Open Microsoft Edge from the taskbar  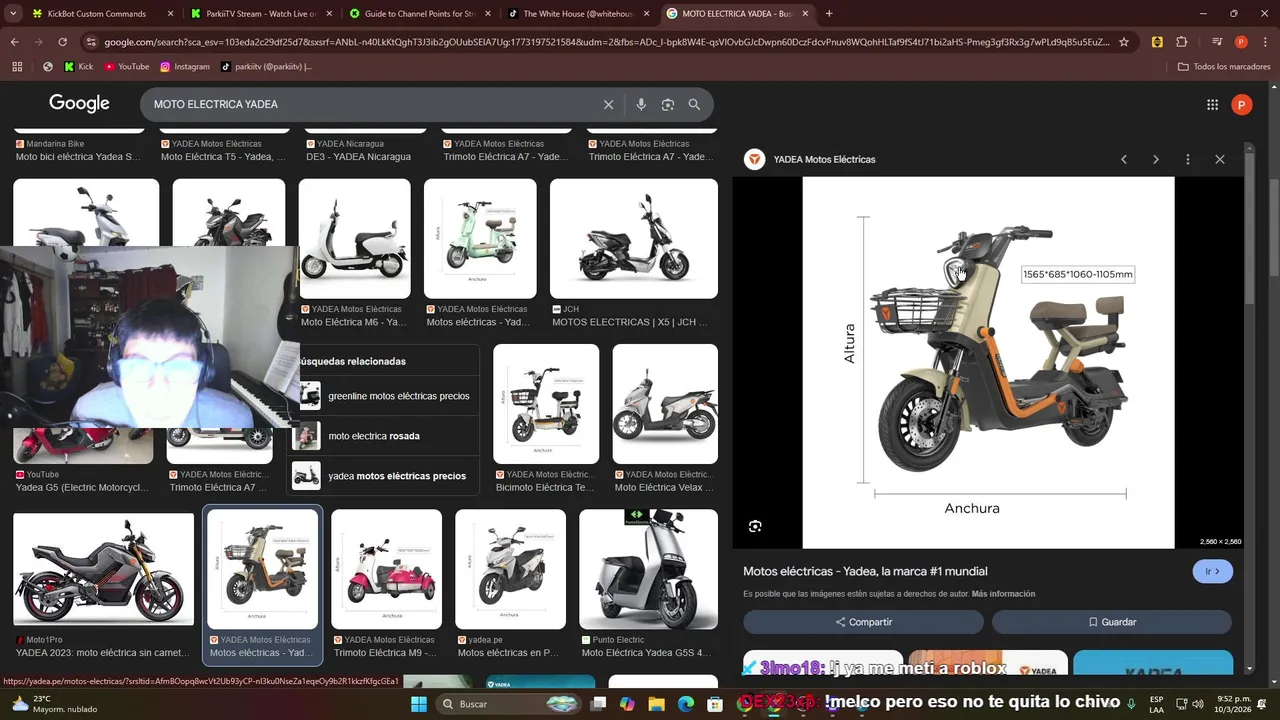pyautogui.click(x=686, y=704)
